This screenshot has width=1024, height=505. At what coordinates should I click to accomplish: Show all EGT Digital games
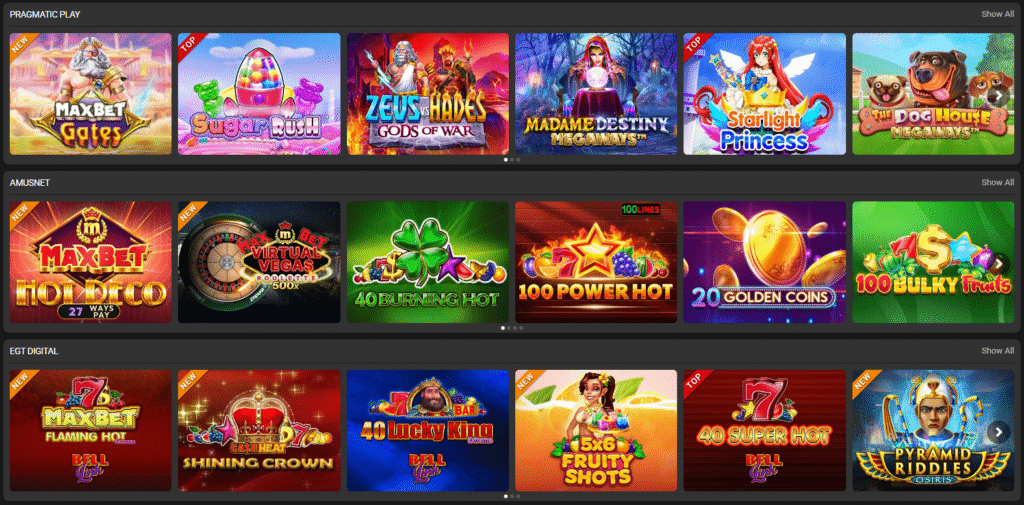[x=997, y=351]
